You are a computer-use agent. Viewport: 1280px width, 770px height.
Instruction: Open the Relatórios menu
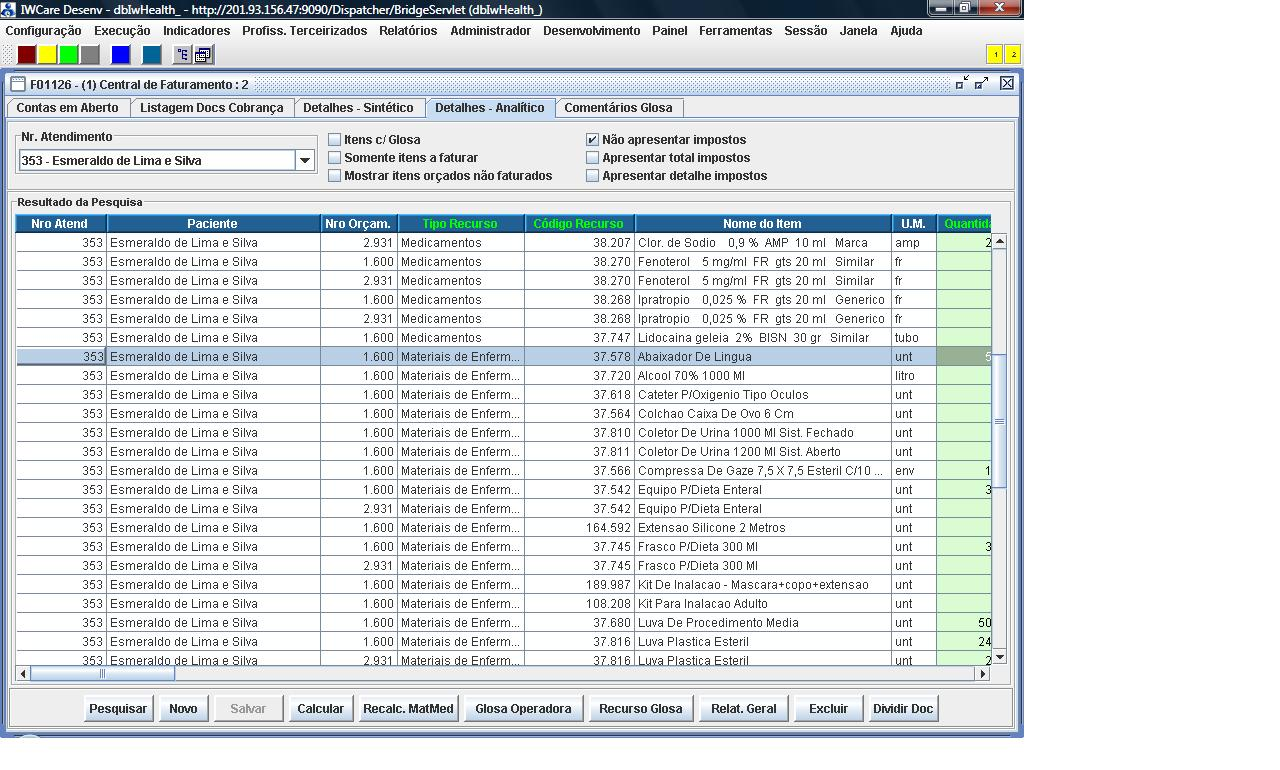(408, 31)
